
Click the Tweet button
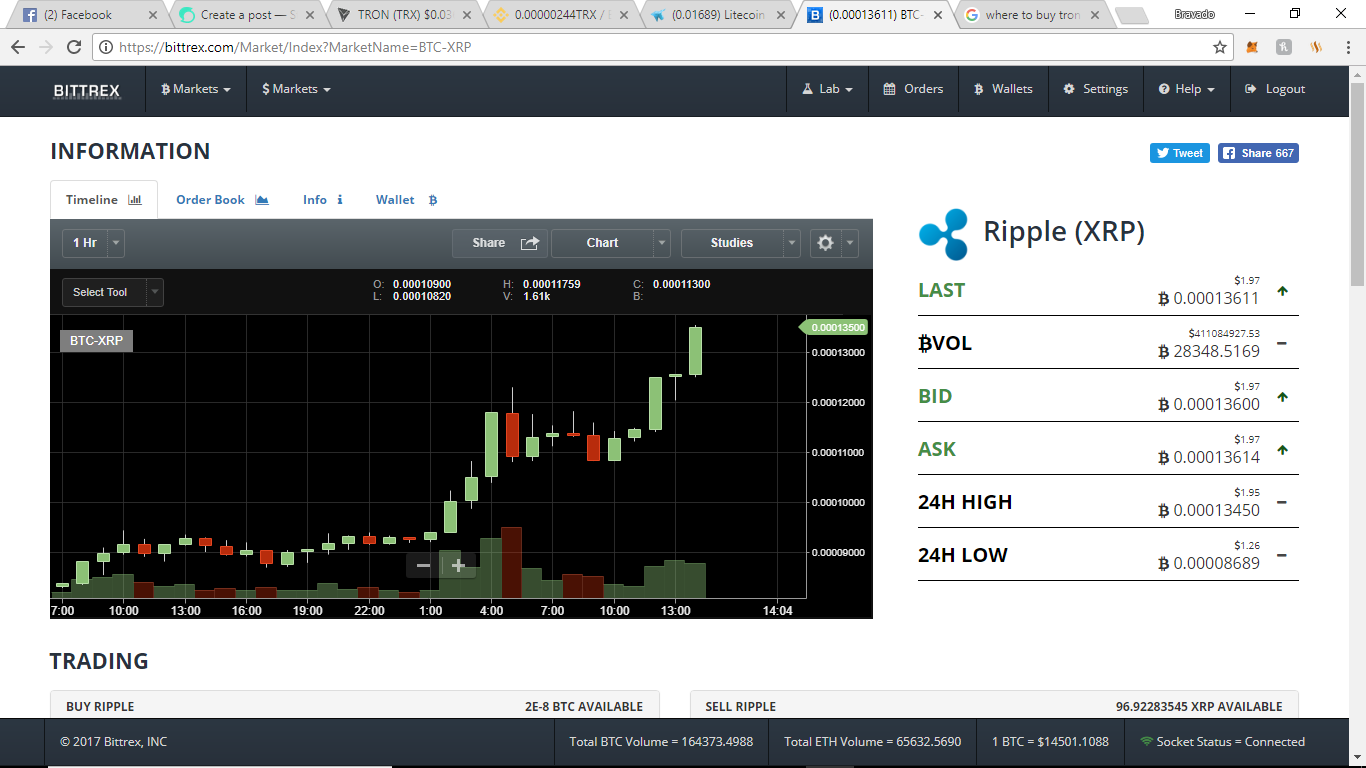1180,153
